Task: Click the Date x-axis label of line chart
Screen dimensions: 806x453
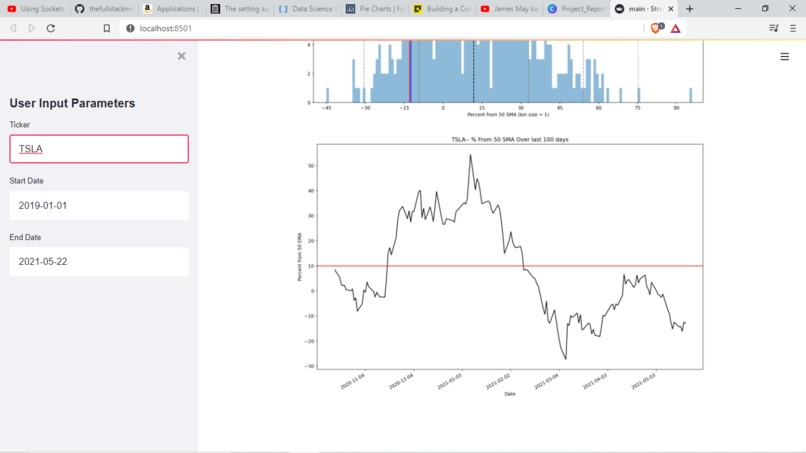Action: pos(509,394)
